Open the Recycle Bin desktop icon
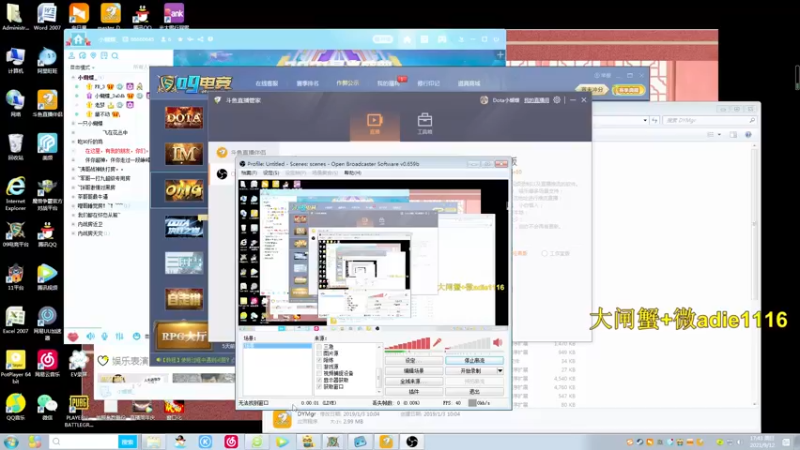800x450 pixels. click(15, 147)
